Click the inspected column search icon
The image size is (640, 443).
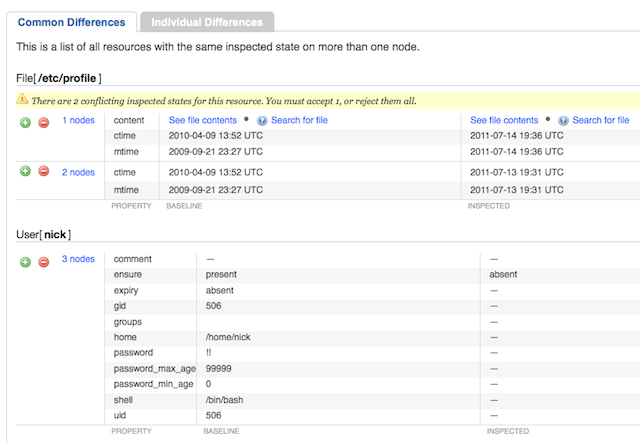[564, 121]
